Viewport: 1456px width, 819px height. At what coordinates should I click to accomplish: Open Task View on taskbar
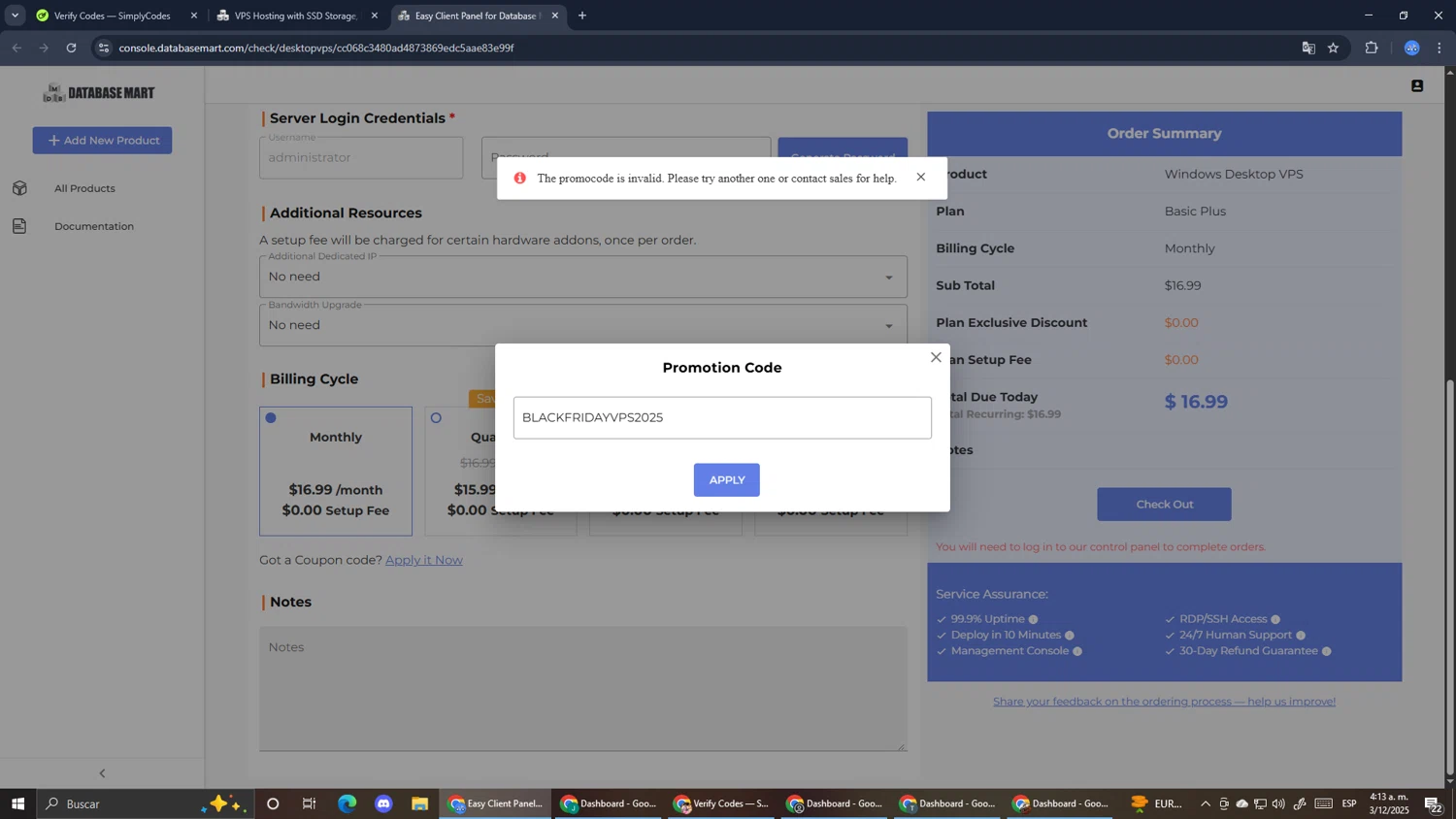310,803
